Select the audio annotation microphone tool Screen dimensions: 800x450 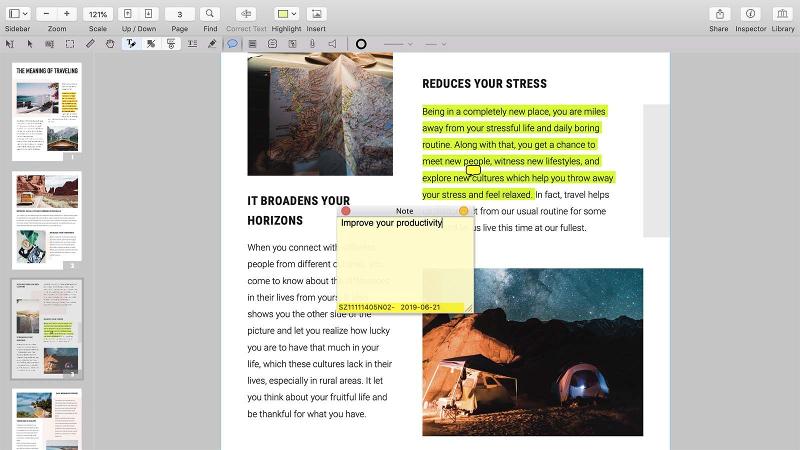[x=312, y=44]
